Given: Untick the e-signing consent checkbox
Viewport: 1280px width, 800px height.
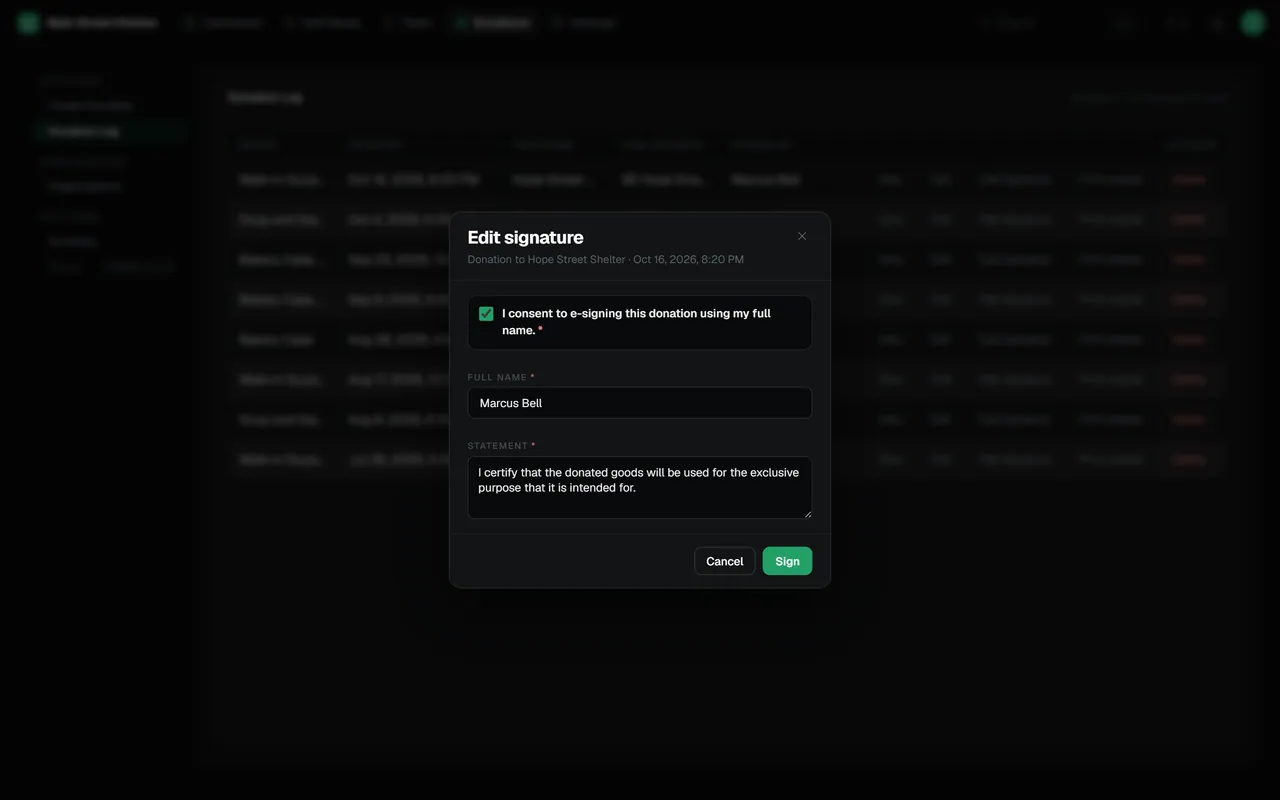Looking at the screenshot, I should 486,314.
